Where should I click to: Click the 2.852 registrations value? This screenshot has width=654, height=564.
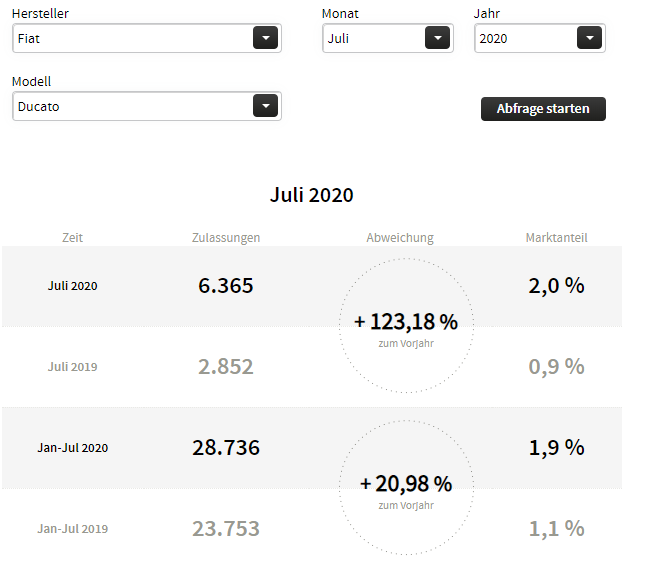tap(226, 367)
